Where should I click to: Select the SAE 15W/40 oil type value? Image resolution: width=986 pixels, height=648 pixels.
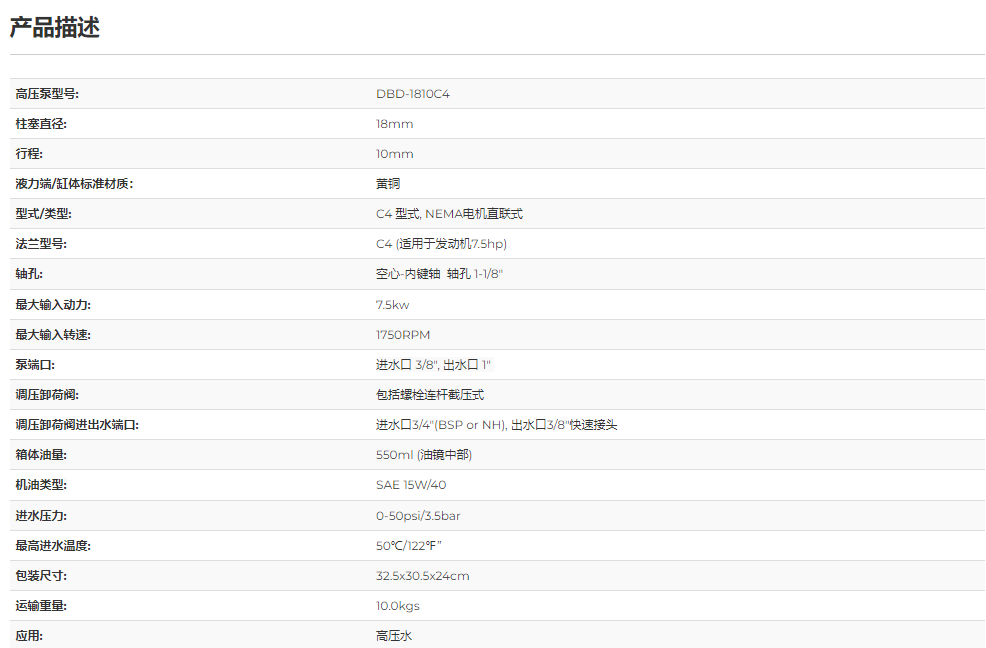click(x=411, y=485)
